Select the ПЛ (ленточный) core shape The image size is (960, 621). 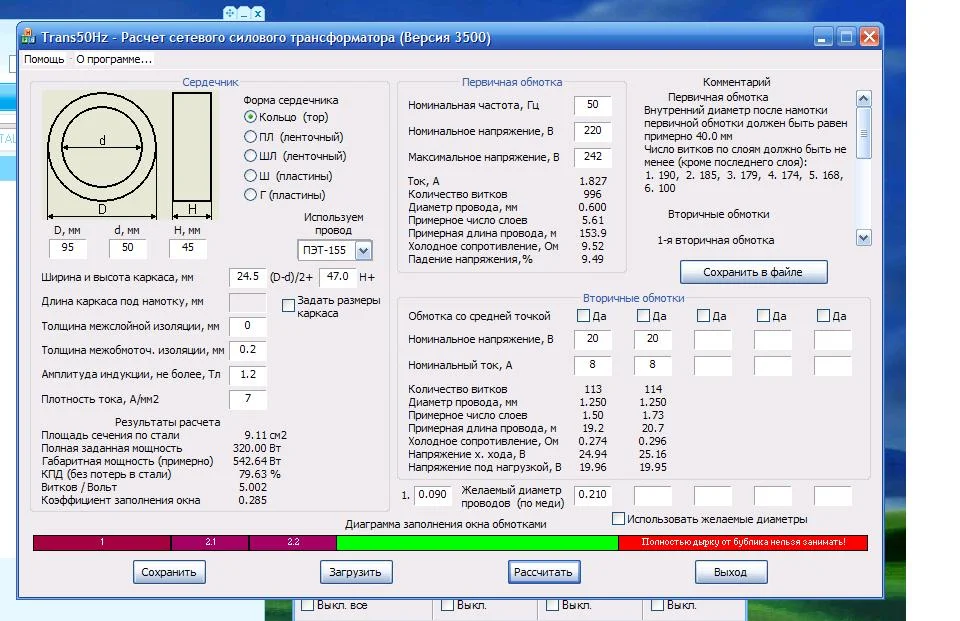tap(252, 137)
